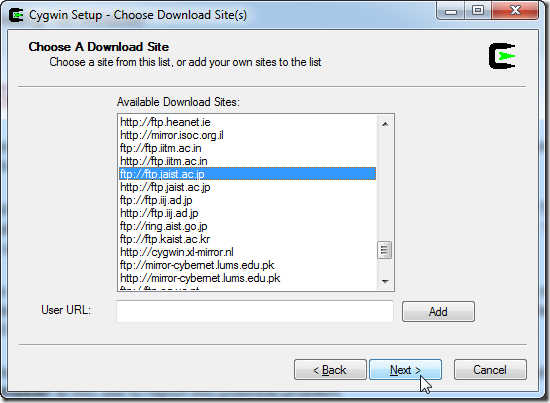Select http://mirror-cybernet.lums.edu.pk mirror
550x403 pixels.
(x=247, y=278)
